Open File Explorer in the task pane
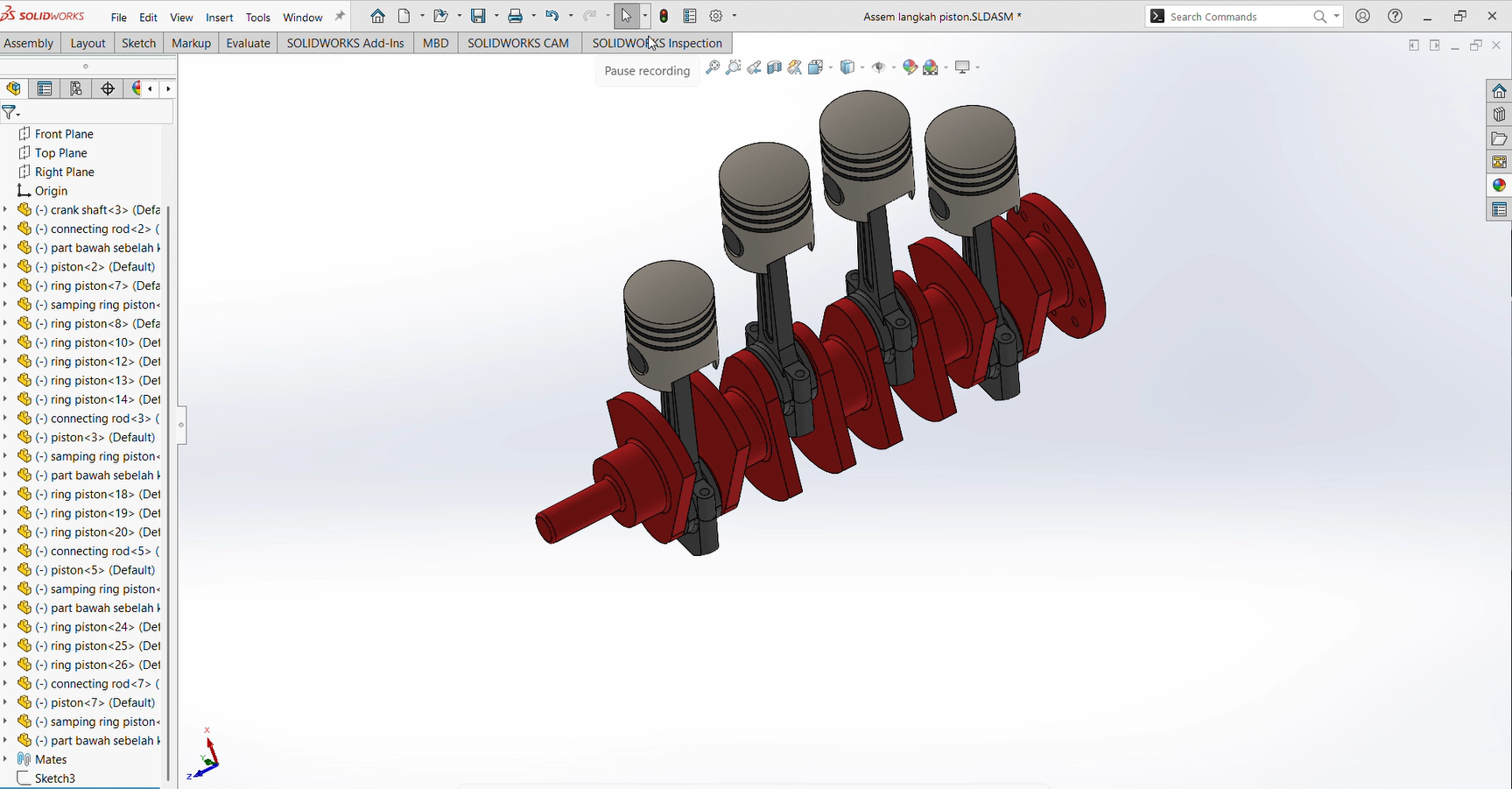Image resolution: width=1512 pixels, height=789 pixels. coord(1500,138)
